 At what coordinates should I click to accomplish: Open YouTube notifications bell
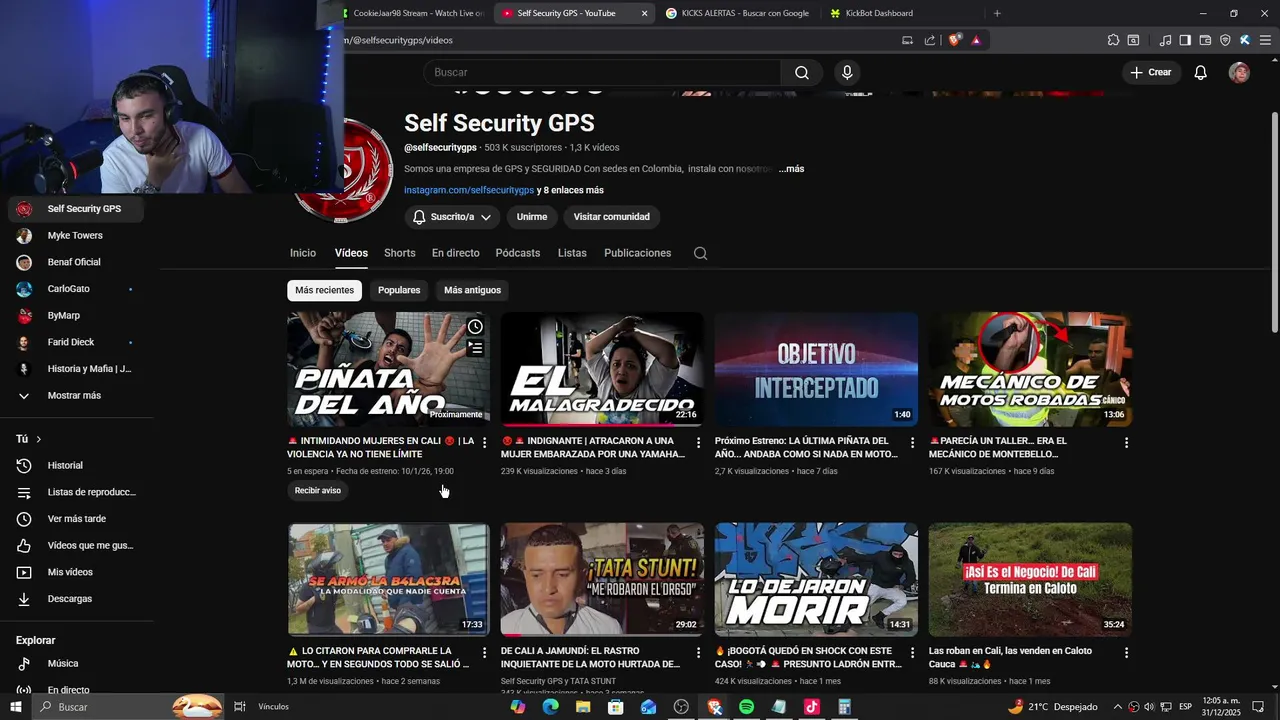coord(1200,72)
